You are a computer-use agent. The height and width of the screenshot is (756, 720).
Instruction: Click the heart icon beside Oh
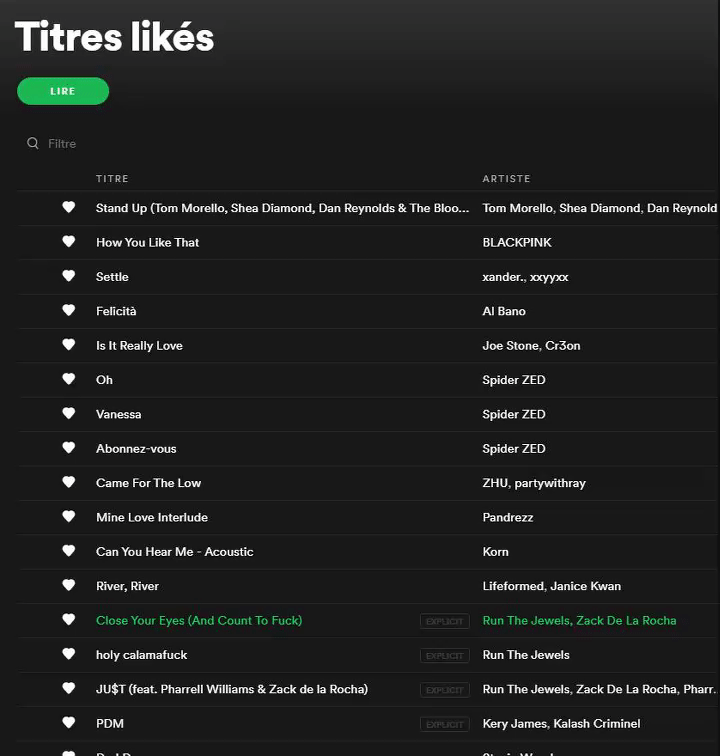[68, 379]
